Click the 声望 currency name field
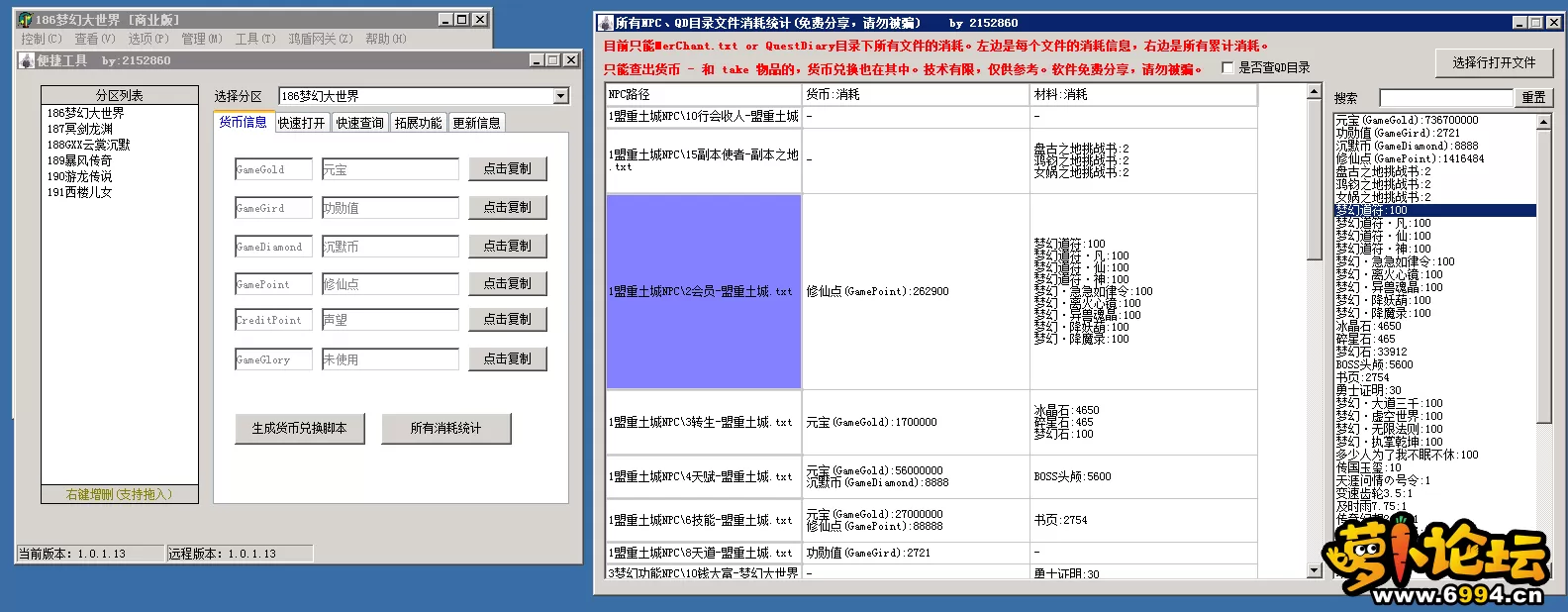Screen dimensions: 1568x612 tap(390, 320)
